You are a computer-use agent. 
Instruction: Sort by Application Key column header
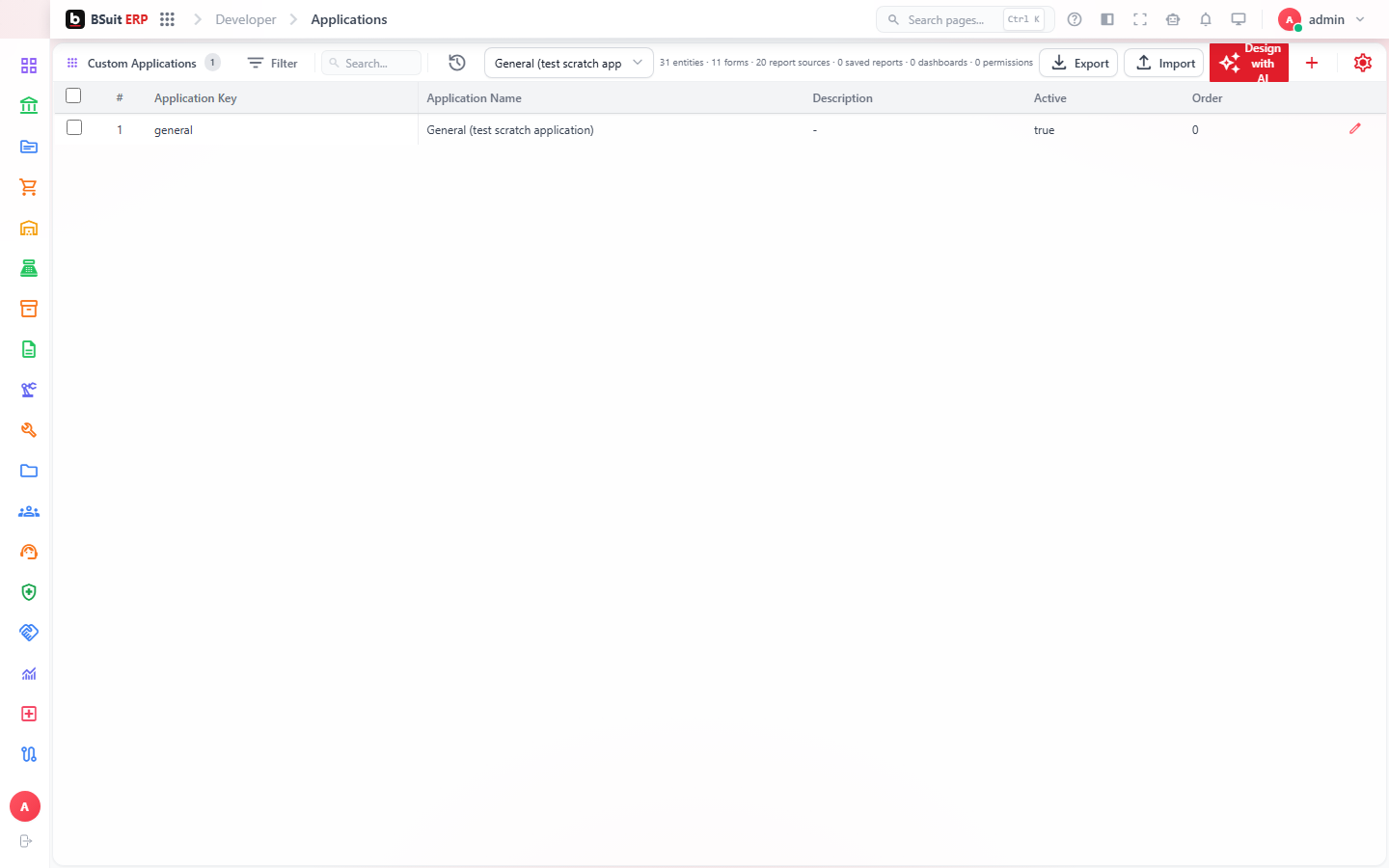[x=195, y=98]
